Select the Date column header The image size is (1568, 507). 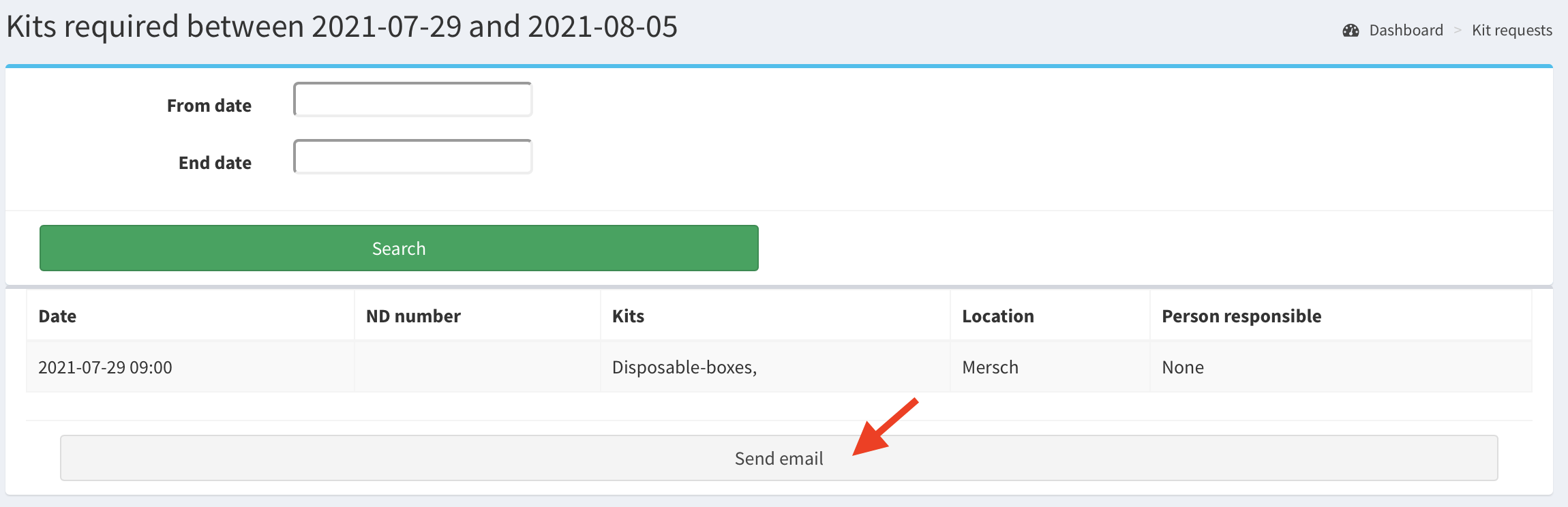(57, 316)
